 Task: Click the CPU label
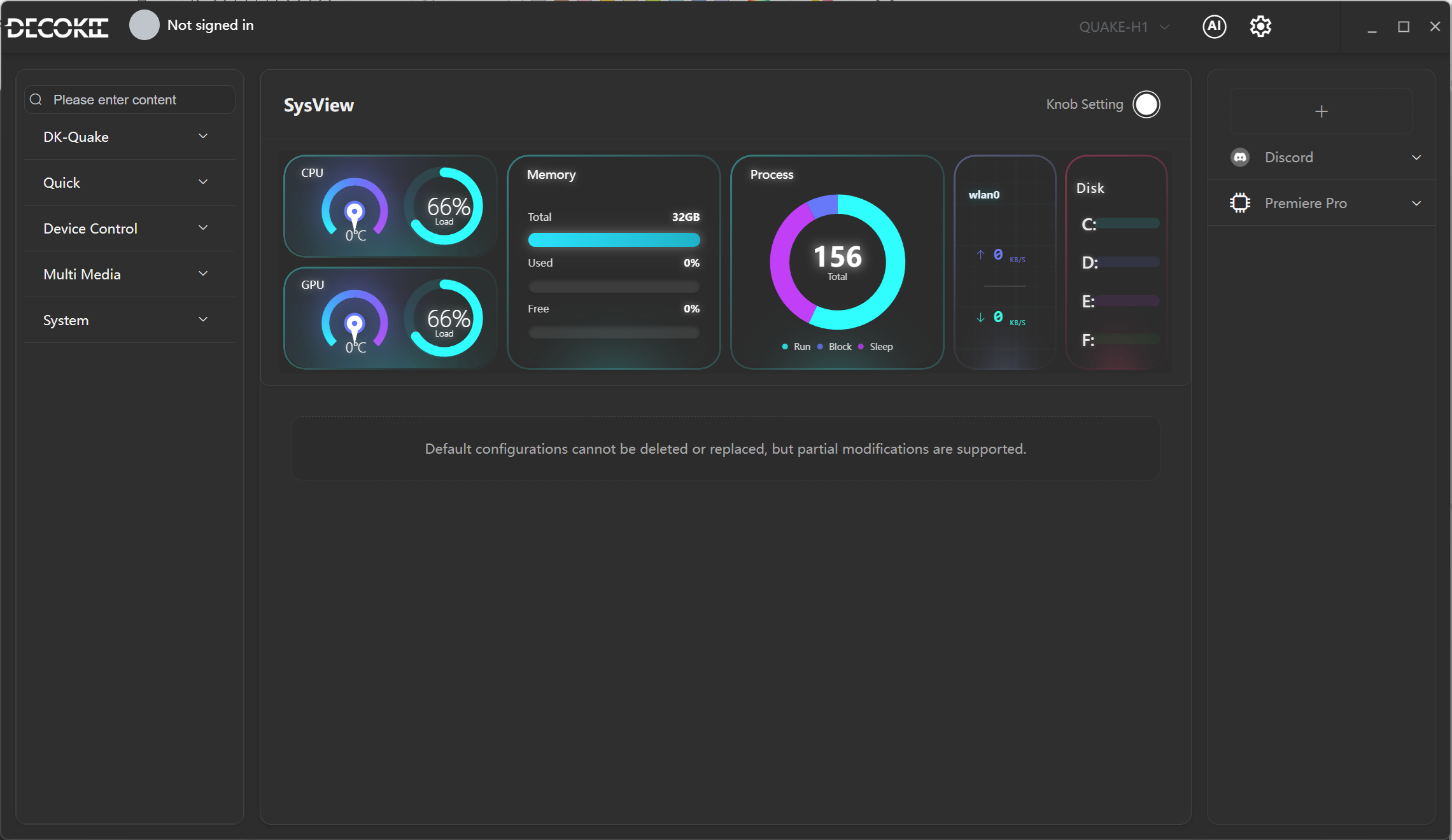click(312, 173)
